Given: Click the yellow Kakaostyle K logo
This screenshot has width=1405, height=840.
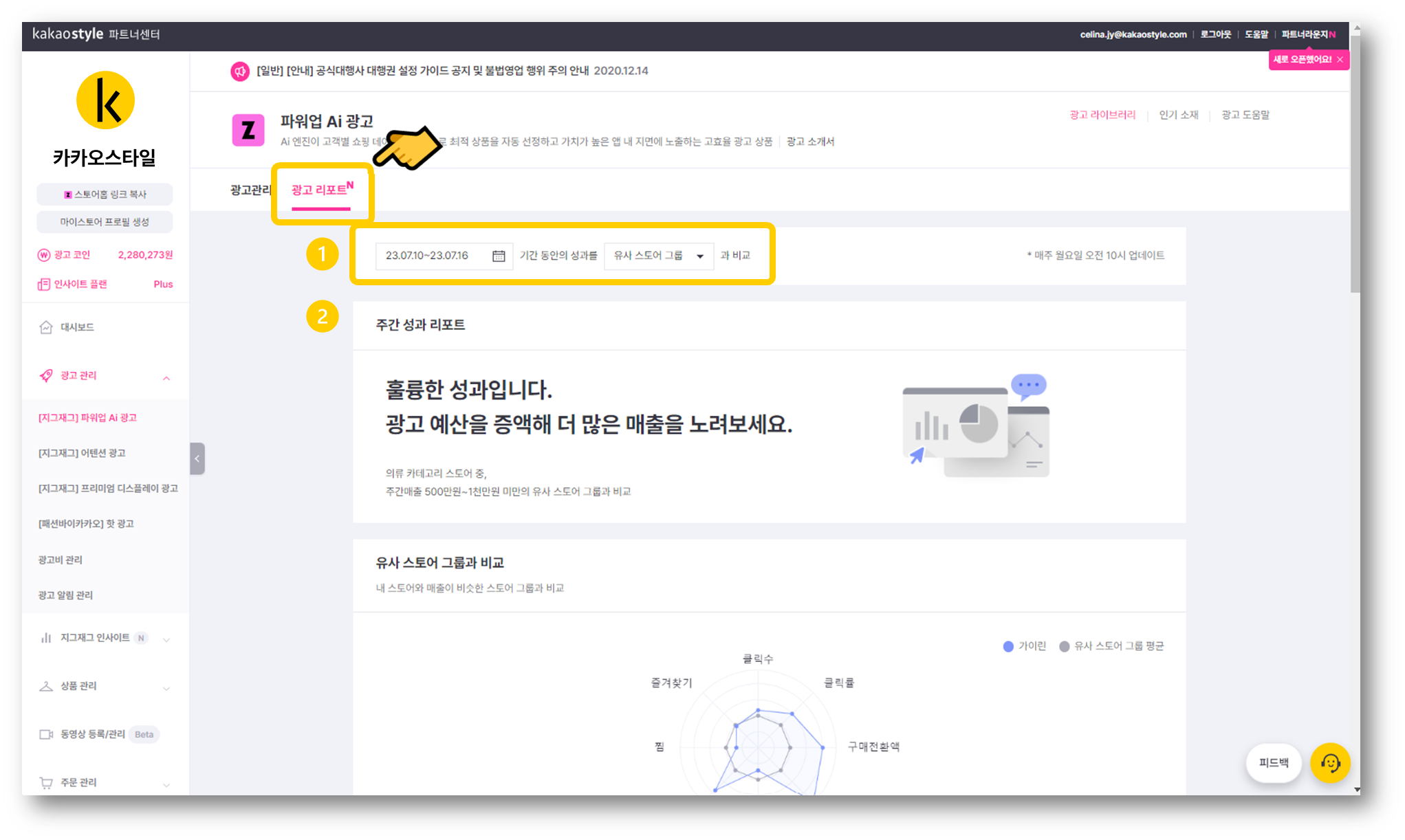Looking at the screenshot, I should tap(105, 100).
